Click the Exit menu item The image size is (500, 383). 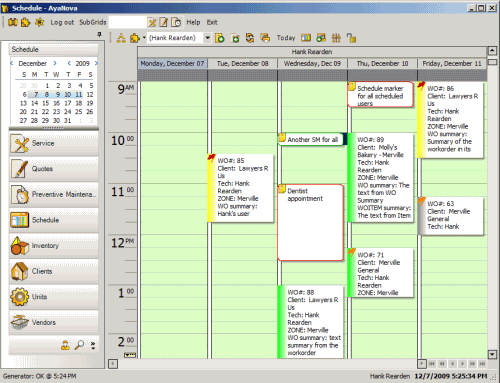pyautogui.click(x=212, y=22)
